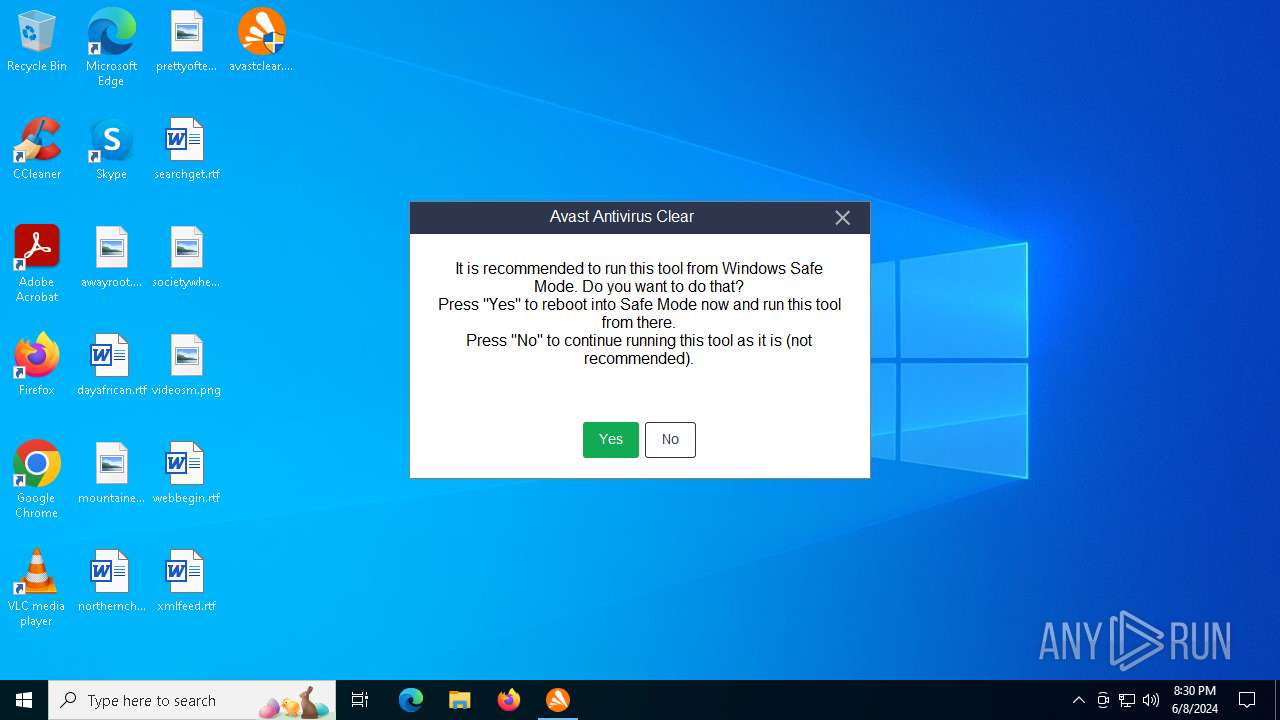
Task: Open the Recycle Bin desktop icon
Action: (x=37, y=41)
